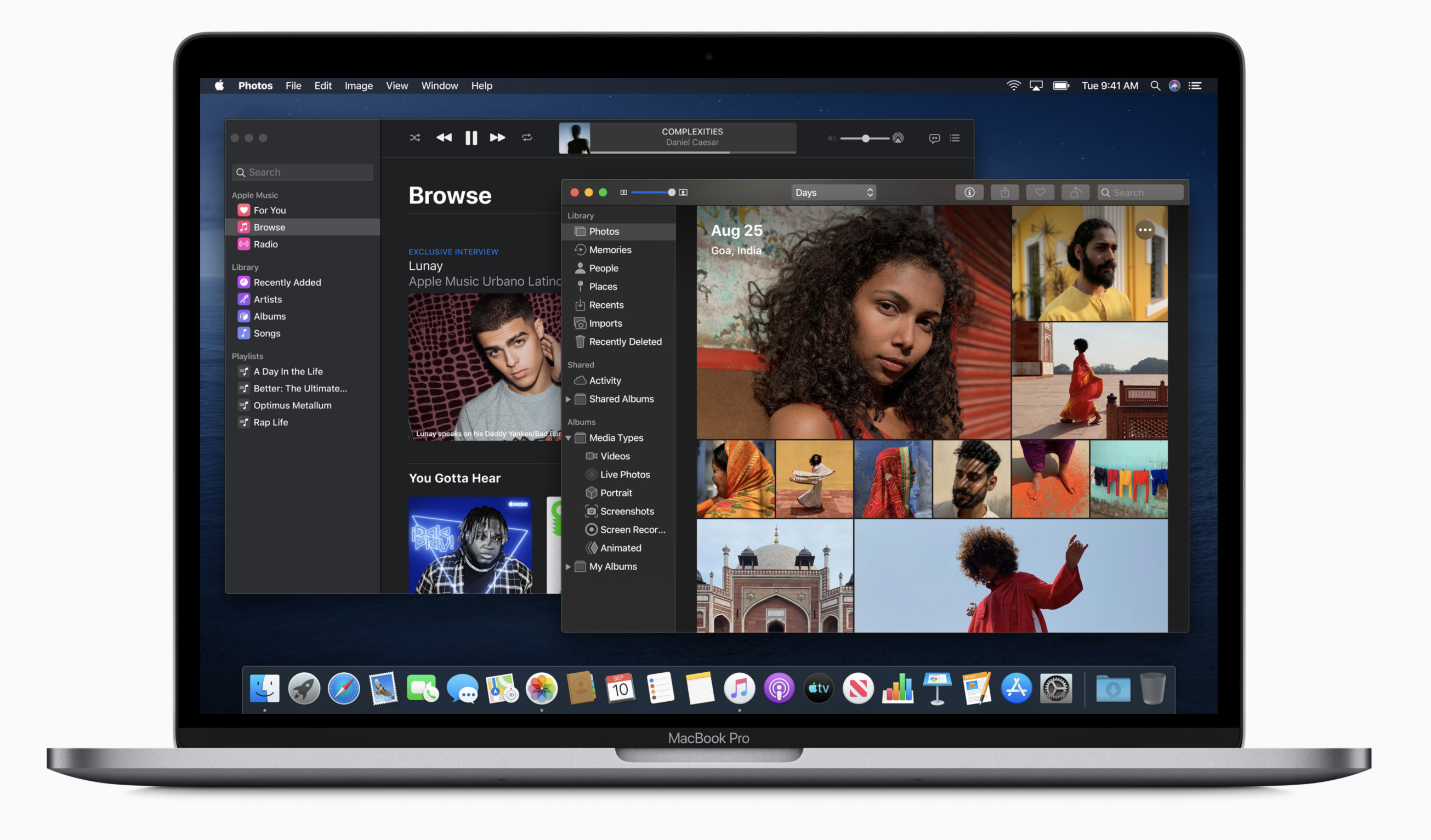Open Podcasts from the Dock

click(779, 689)
